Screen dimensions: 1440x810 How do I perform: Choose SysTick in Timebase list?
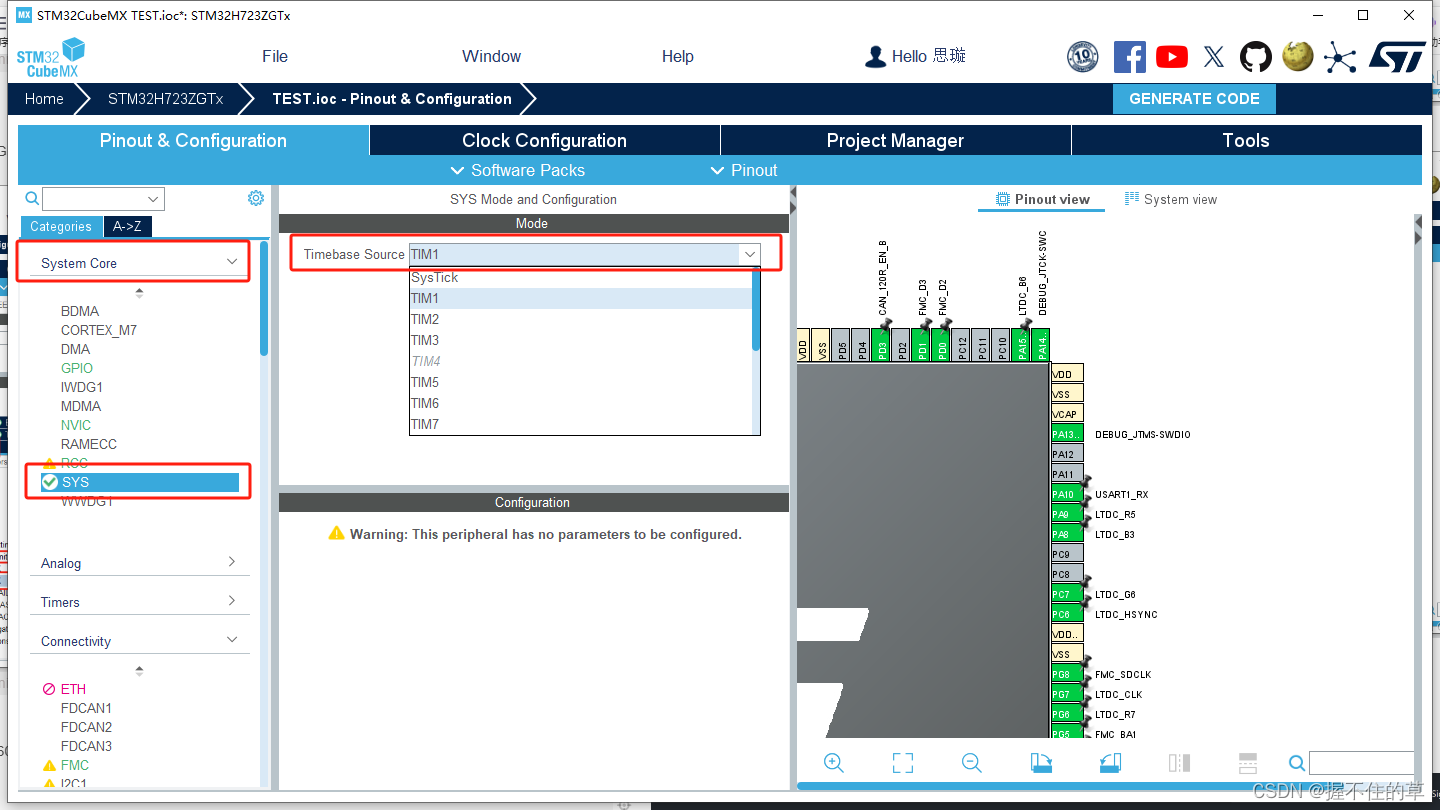click(580, 277)
